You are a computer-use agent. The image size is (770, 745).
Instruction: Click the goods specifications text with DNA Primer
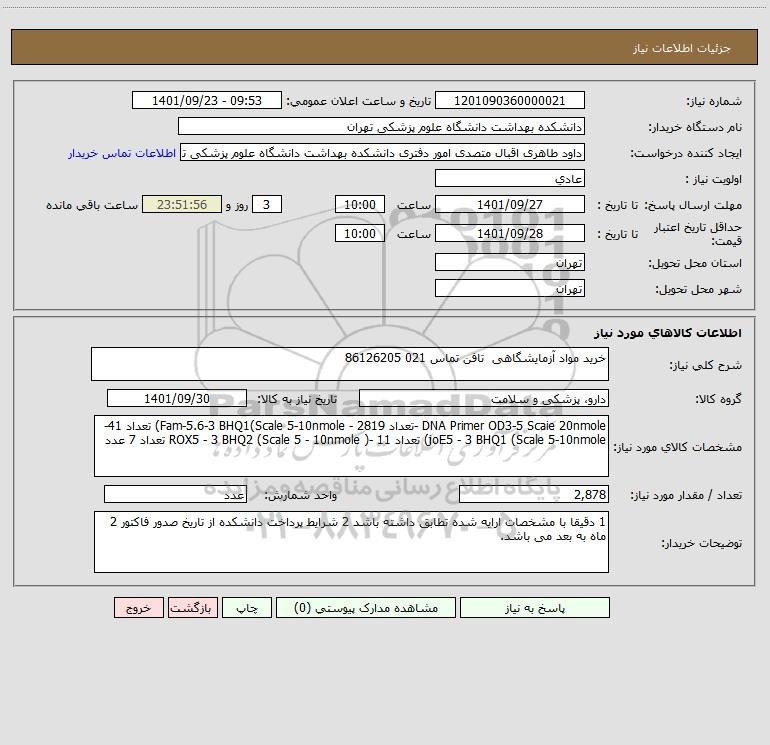click(x=351, y=446)
